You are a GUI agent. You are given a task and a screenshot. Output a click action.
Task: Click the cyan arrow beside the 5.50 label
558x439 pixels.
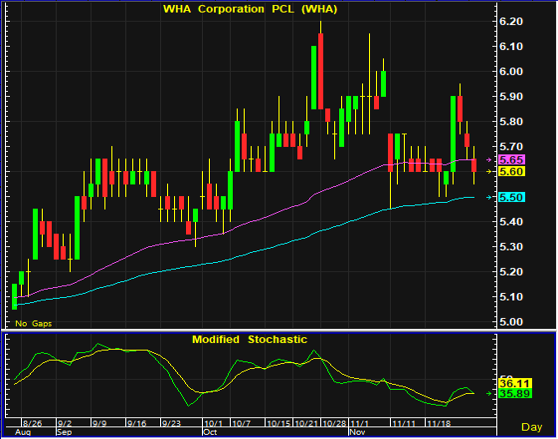[489, 197]
